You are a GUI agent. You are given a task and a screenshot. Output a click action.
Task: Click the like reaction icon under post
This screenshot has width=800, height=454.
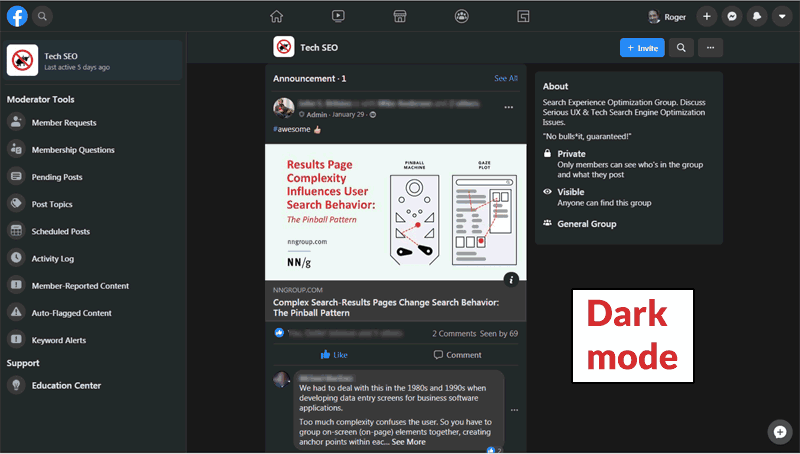[x=279, y=333]
